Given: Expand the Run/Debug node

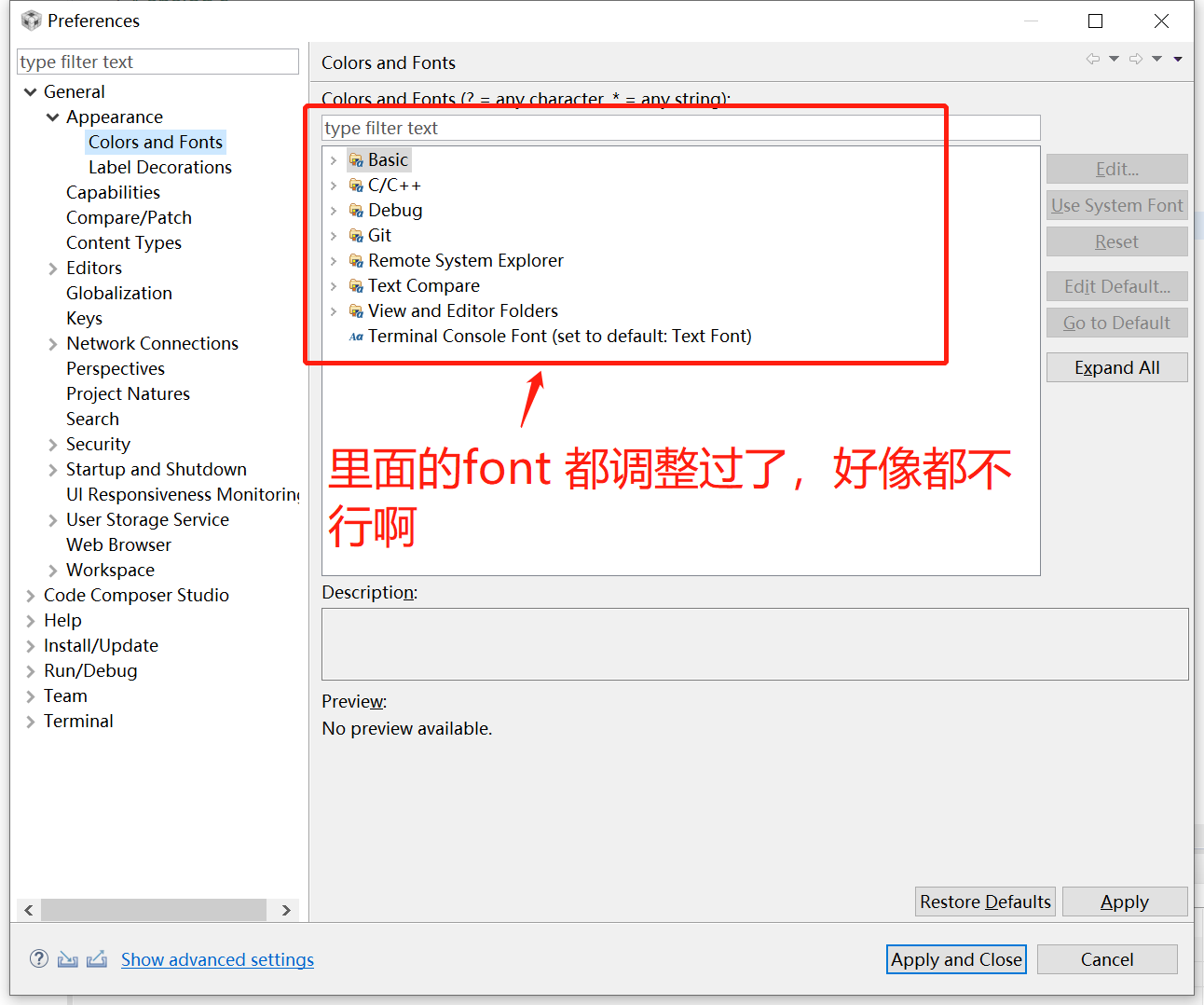Looking at the screenshot, I should [x=31, y=671].
